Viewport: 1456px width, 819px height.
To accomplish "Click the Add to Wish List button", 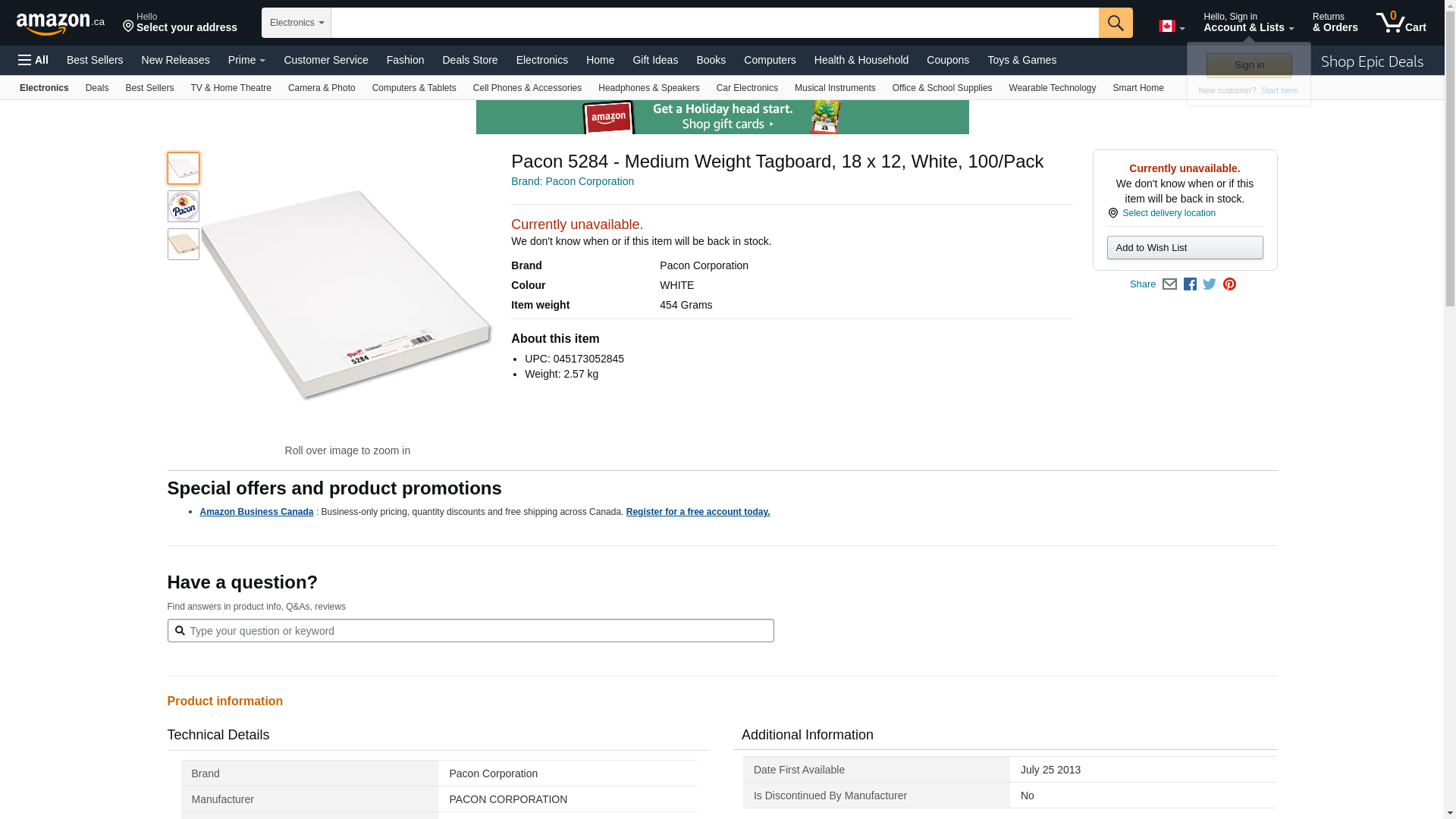I will coord(1185,248).
